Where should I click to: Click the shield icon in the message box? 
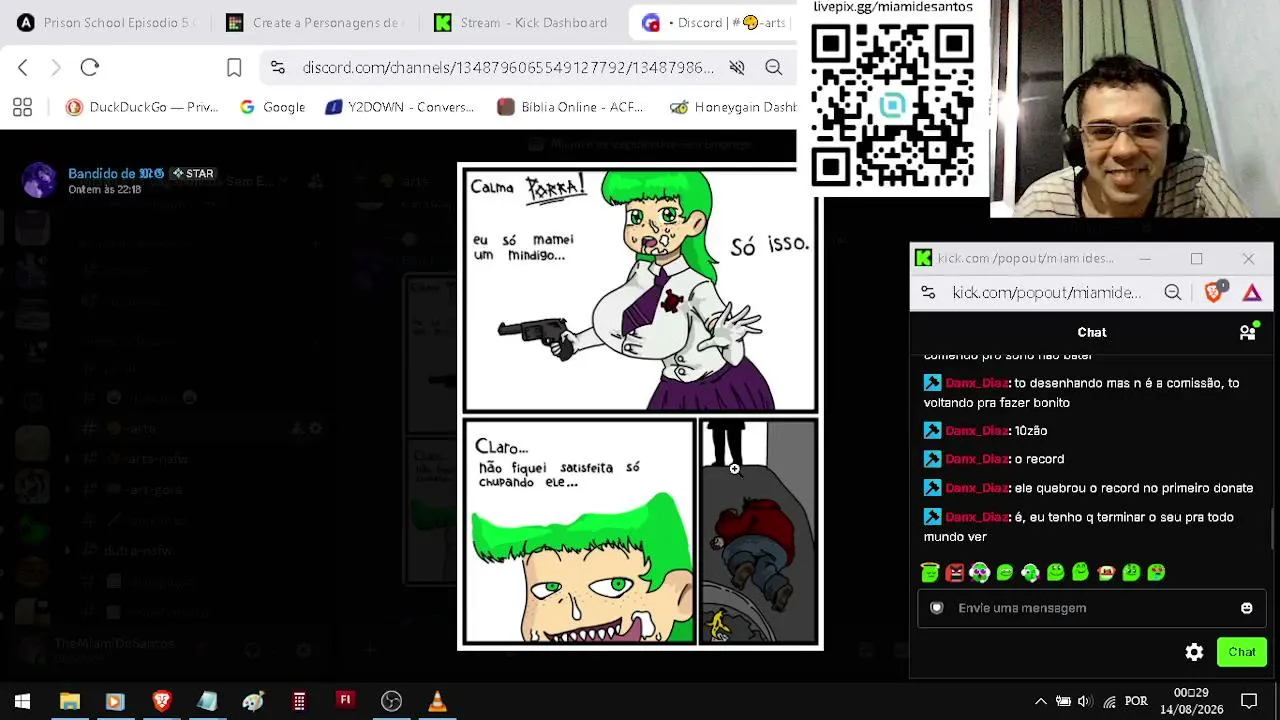click(x=937, y=608)
